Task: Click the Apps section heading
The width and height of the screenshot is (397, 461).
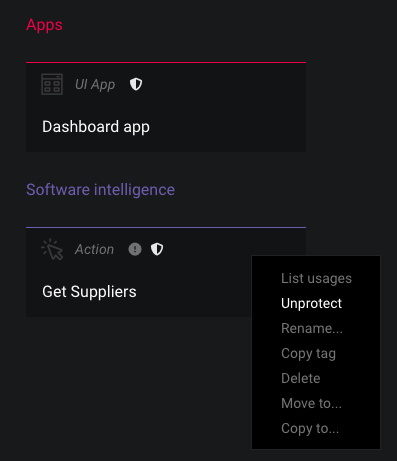Action: [44, 25]
